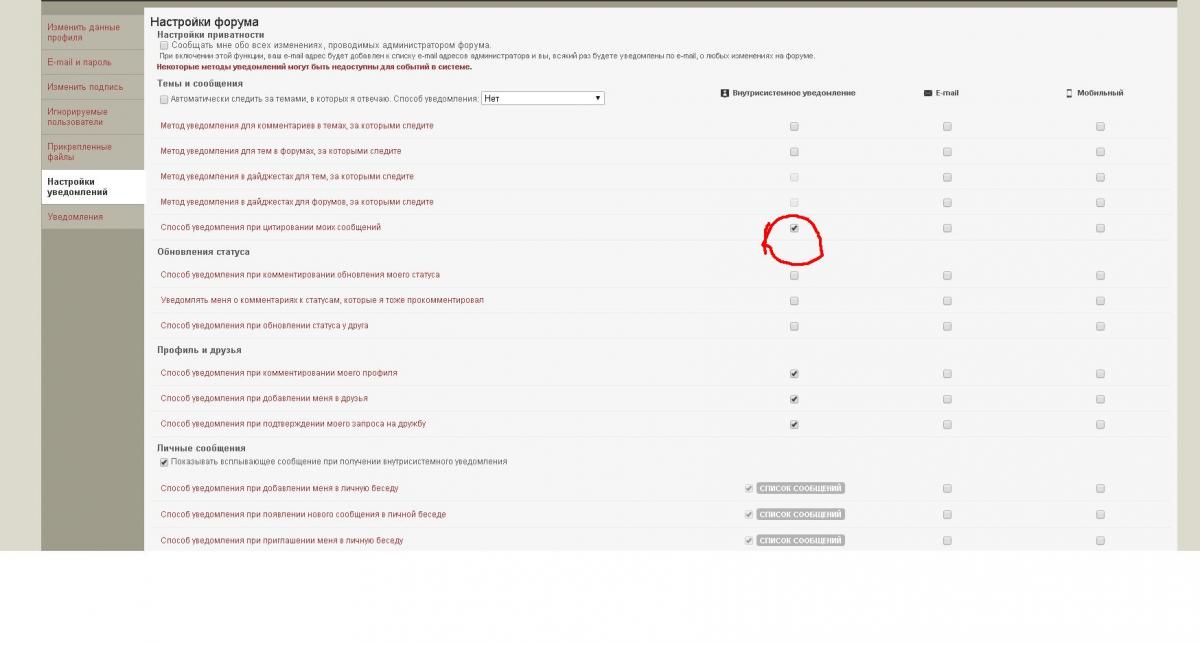Screen dimensions: 1200x645
Task: Click the Настройки форума page title
Action: 204,22
